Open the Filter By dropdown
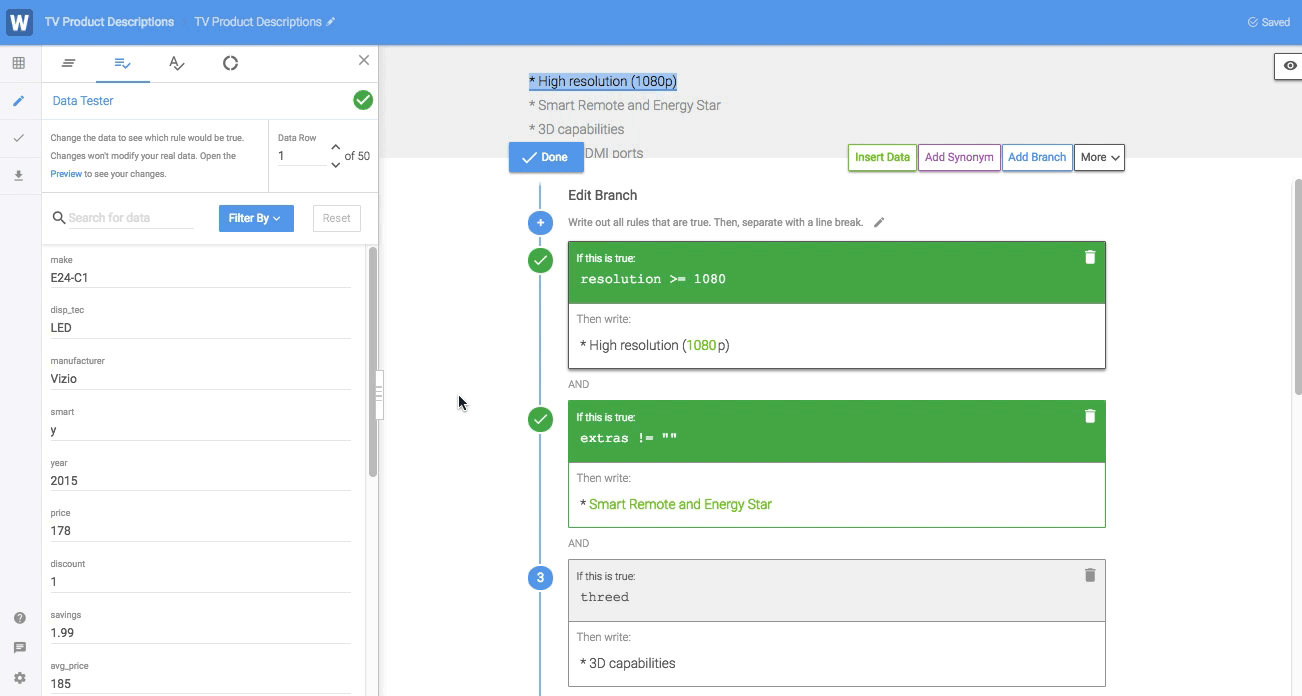The image size is (1302, 696). [x=255, y=218]
